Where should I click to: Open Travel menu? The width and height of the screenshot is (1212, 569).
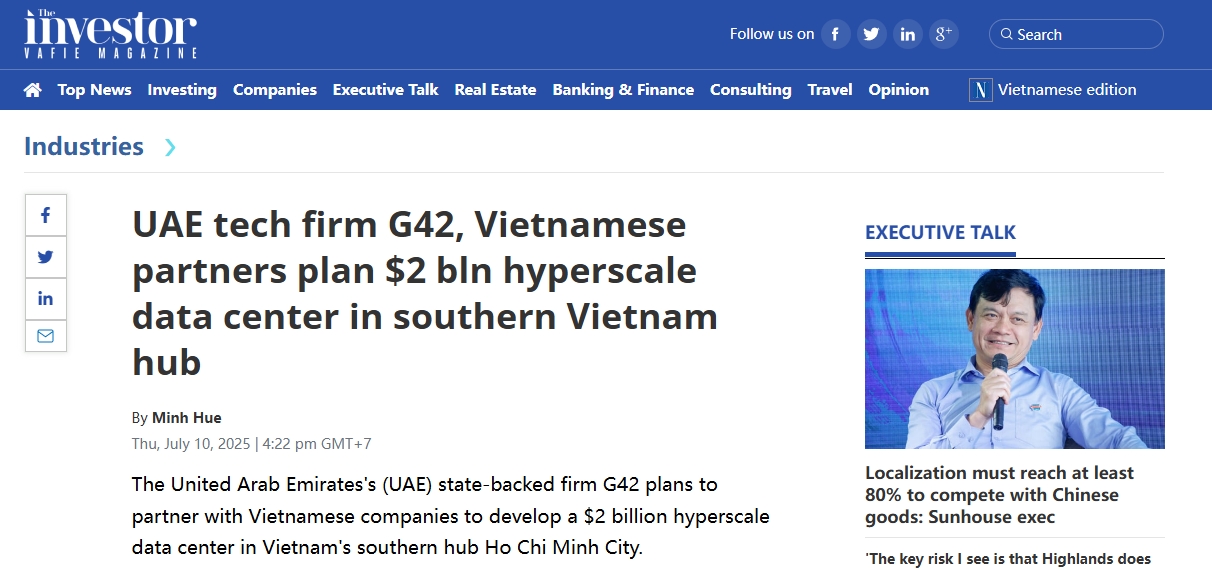tap(830, 90)
